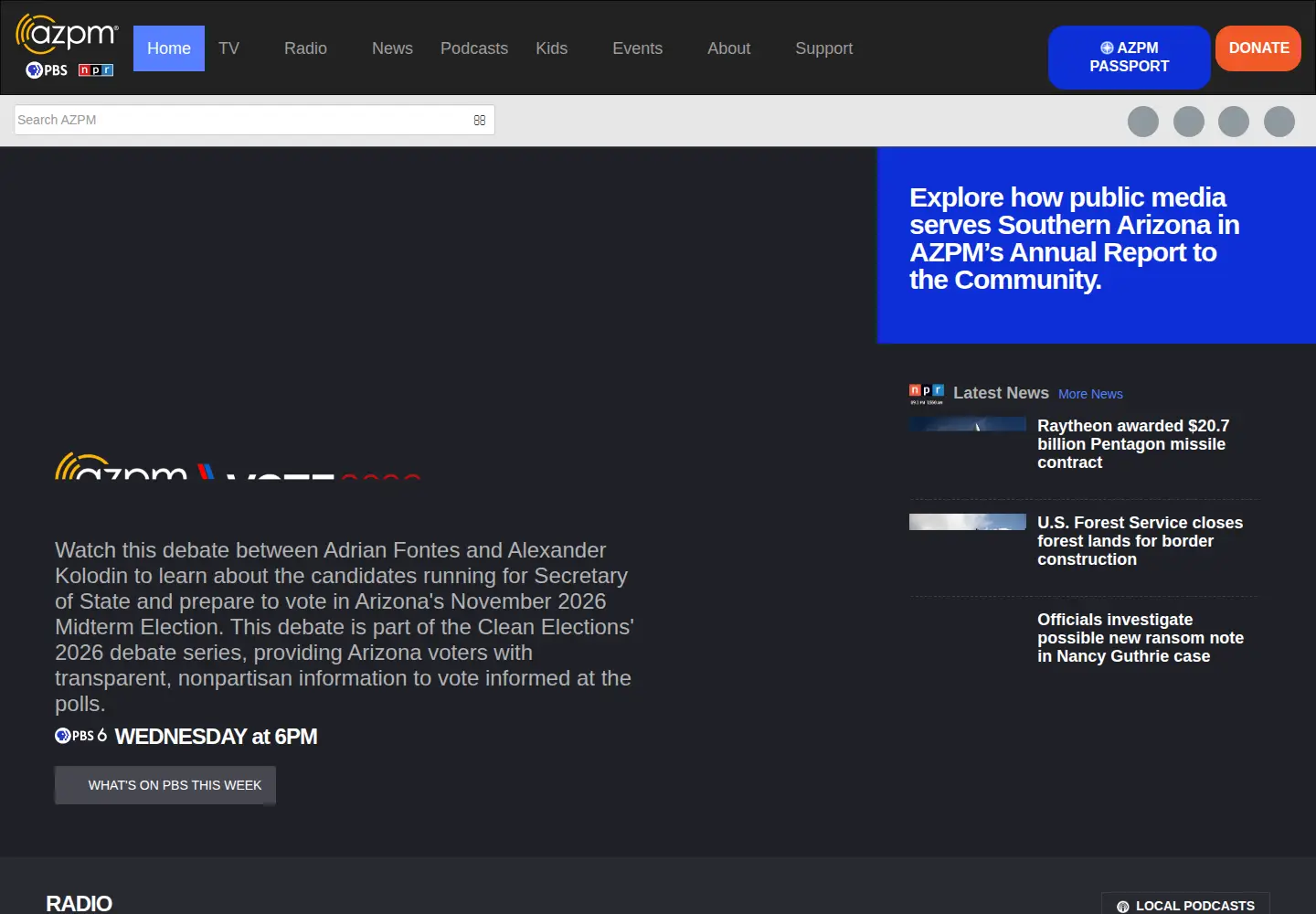The height and width of the screenshot is (914, 1316).
Task: Open the Kids menu item
Action: point(552,48)
